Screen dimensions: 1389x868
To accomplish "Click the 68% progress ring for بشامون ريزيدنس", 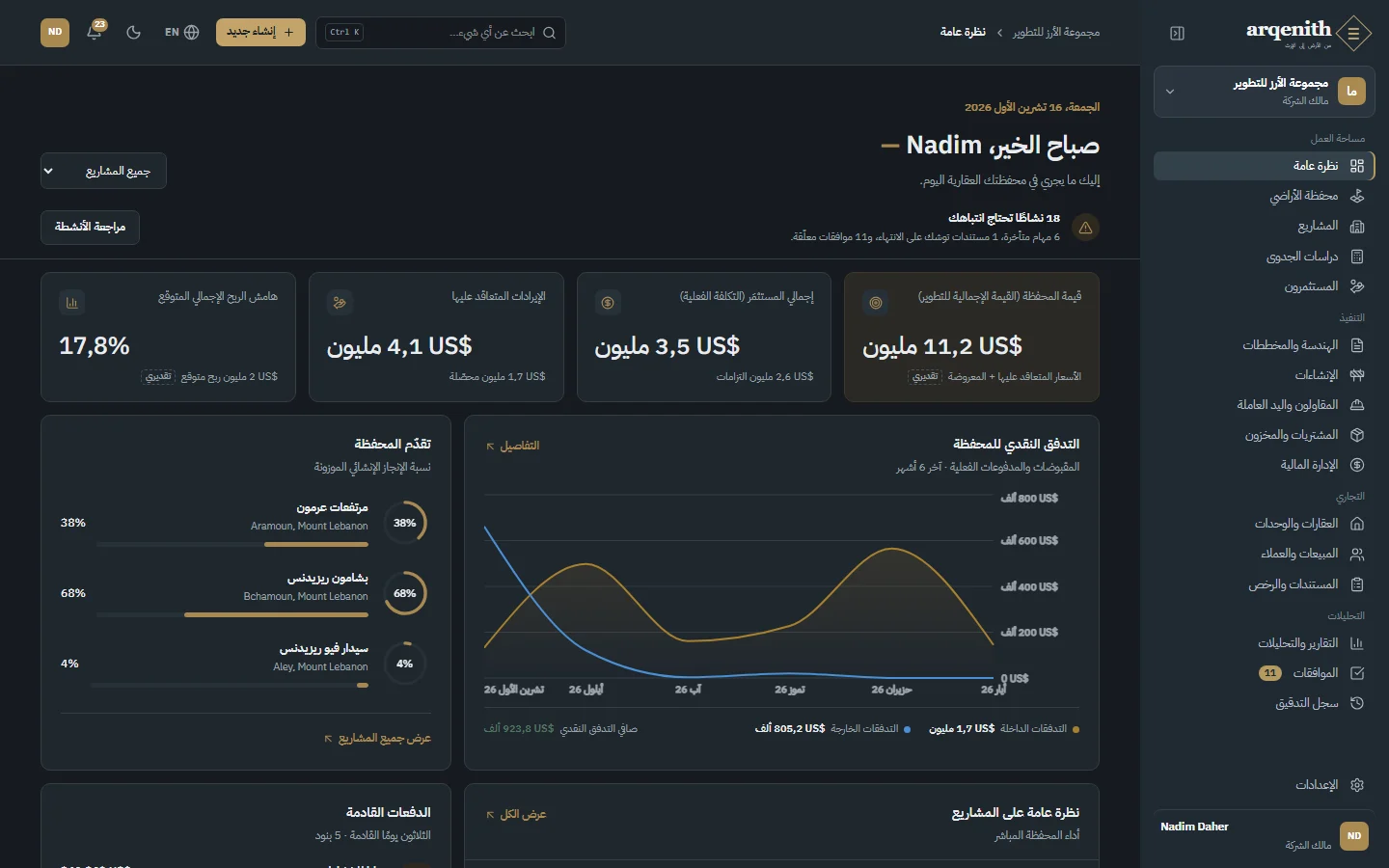I will (405, 593).
